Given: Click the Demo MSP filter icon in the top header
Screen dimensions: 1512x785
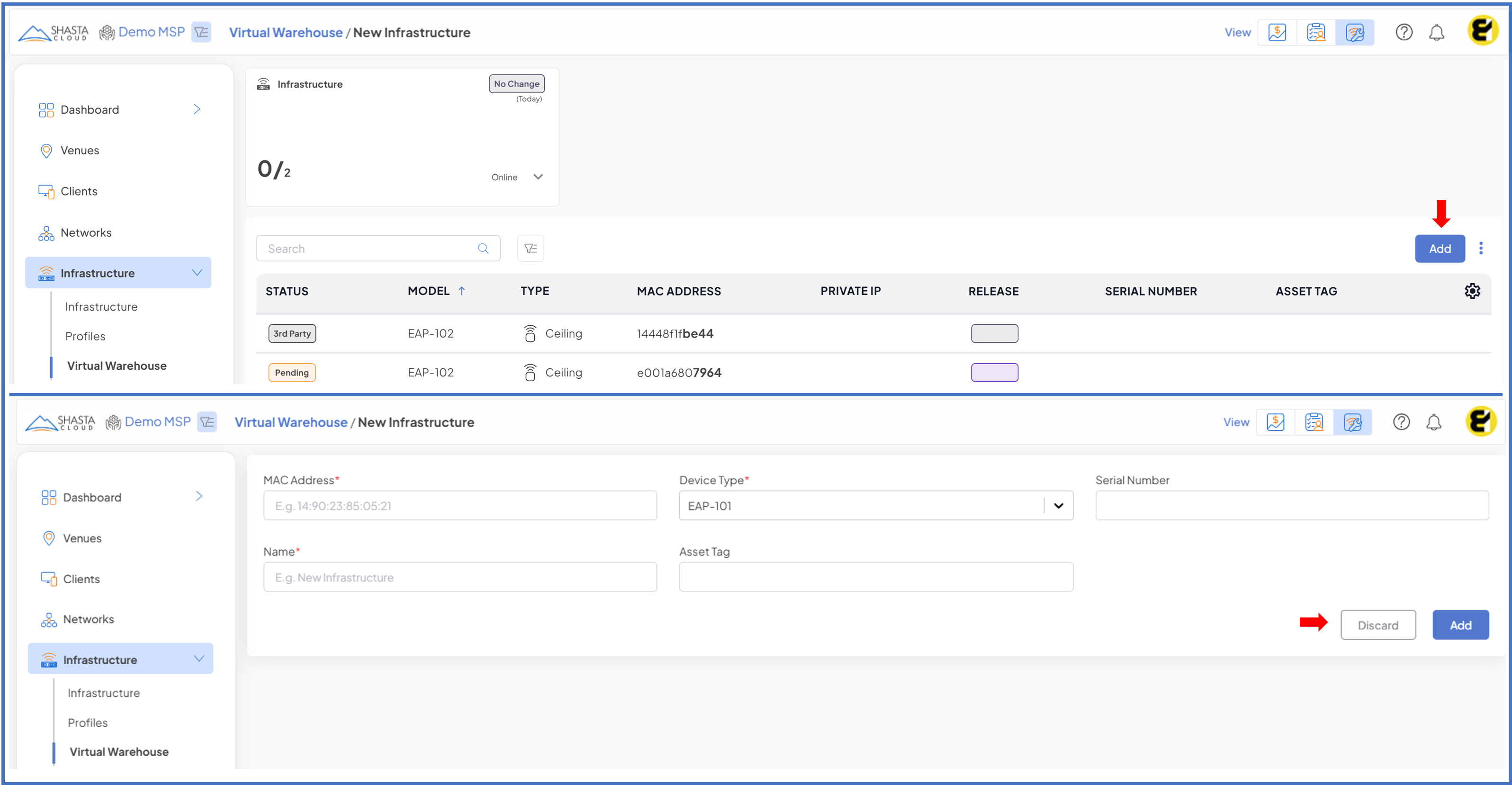Looking at the screenshot, I should point(201,32).
